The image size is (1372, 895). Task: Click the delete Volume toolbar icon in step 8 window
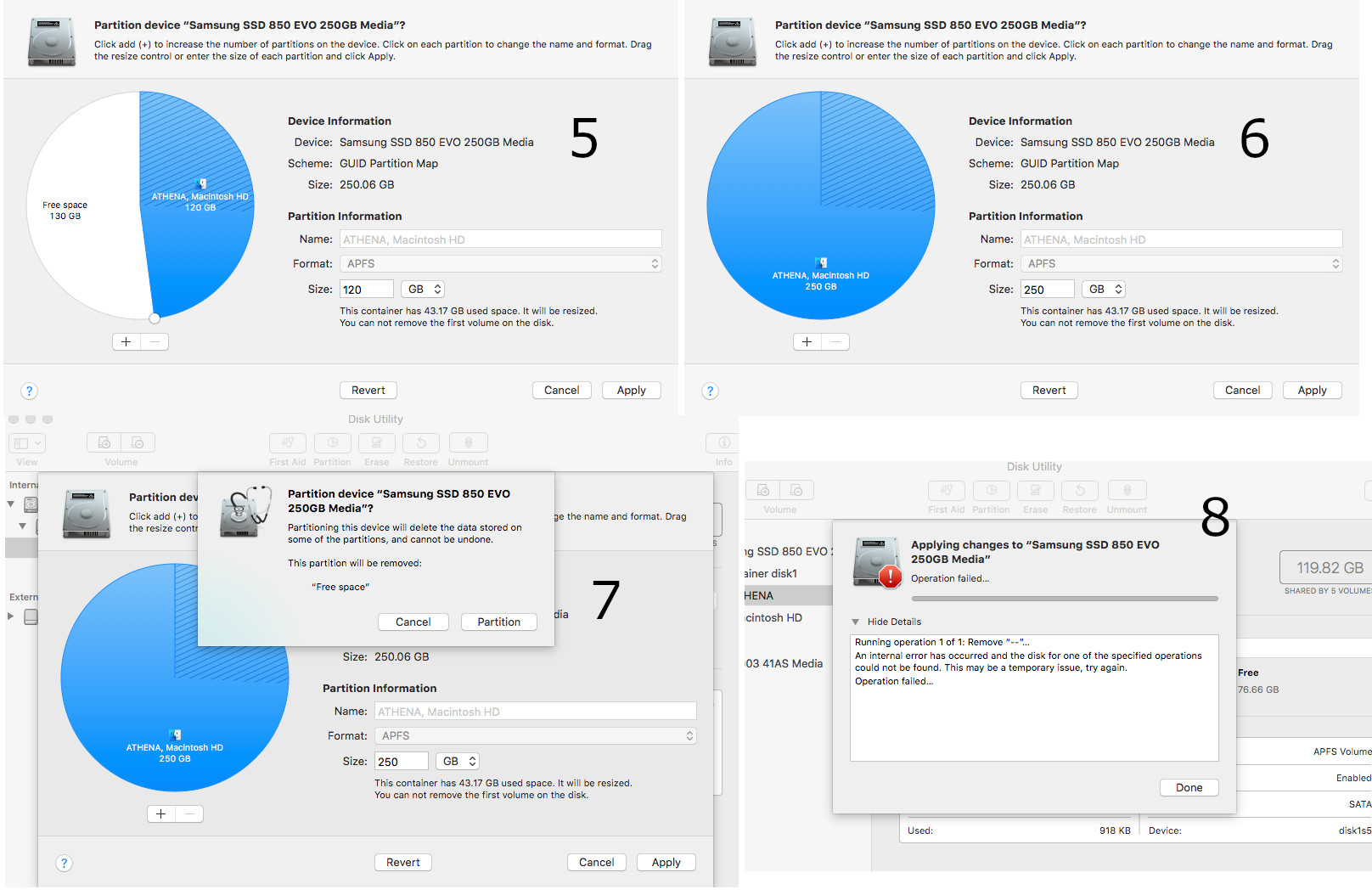[796, 490]
